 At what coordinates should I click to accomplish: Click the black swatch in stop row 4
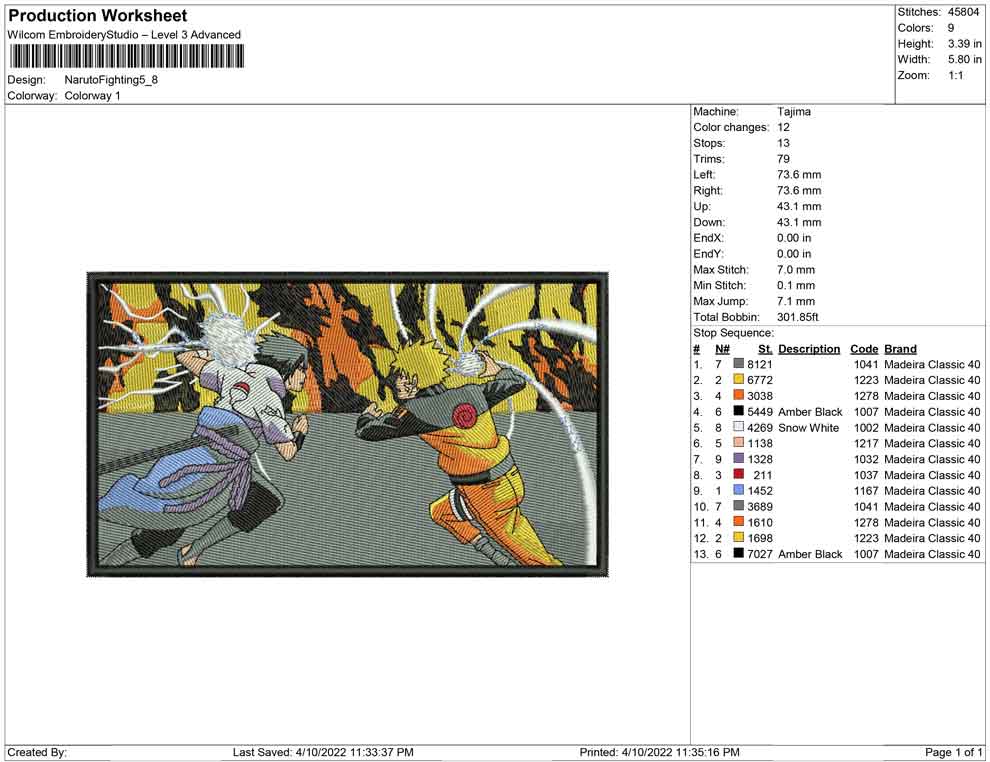click(738, 411)
